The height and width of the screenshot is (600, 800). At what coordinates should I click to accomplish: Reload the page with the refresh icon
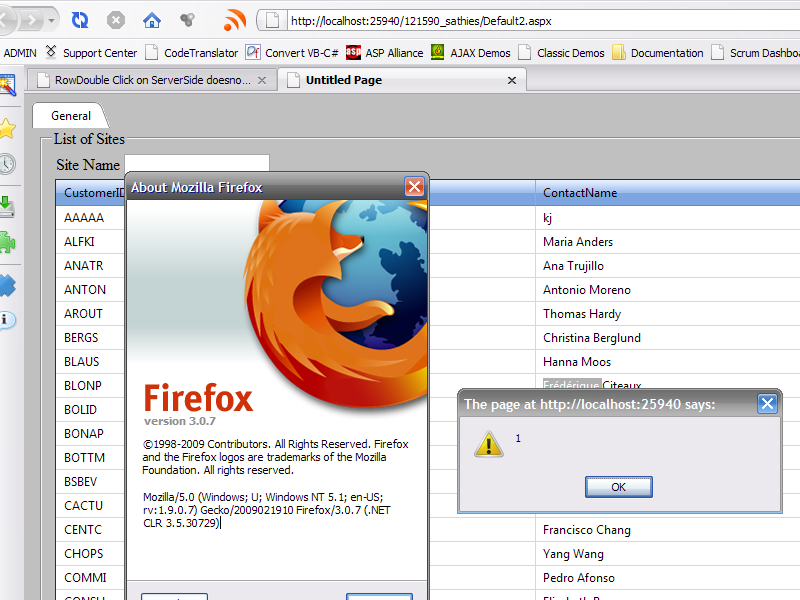[80, 20]
